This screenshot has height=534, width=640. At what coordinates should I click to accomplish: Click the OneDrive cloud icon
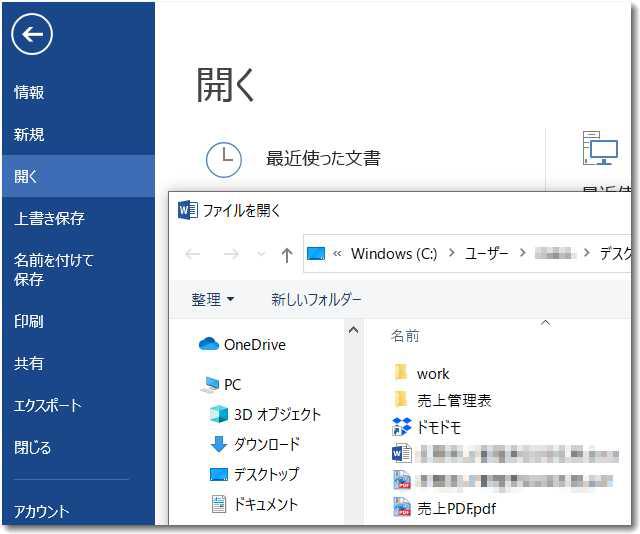(209, 345)
